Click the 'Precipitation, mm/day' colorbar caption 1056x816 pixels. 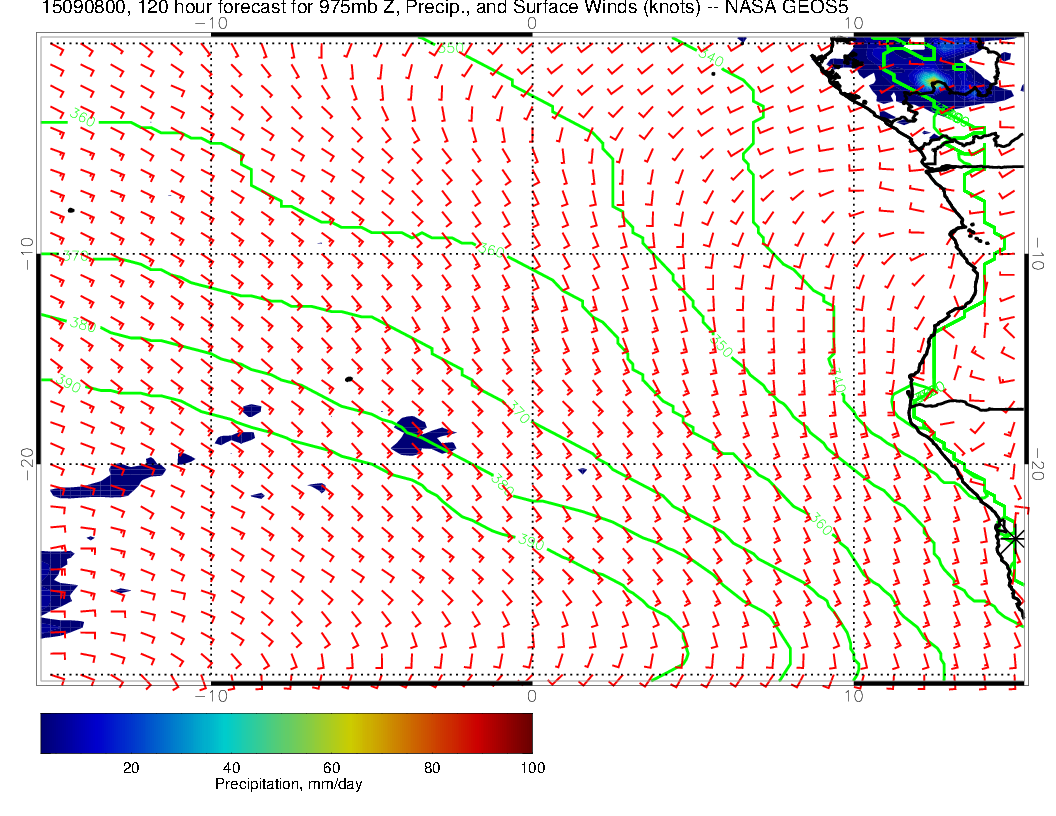(289, 785)
